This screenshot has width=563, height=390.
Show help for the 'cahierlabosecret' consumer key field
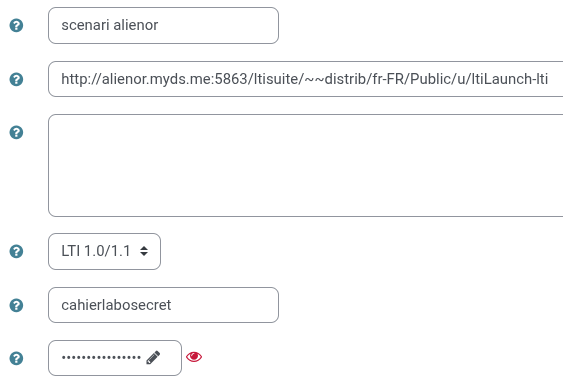[16, 306]
